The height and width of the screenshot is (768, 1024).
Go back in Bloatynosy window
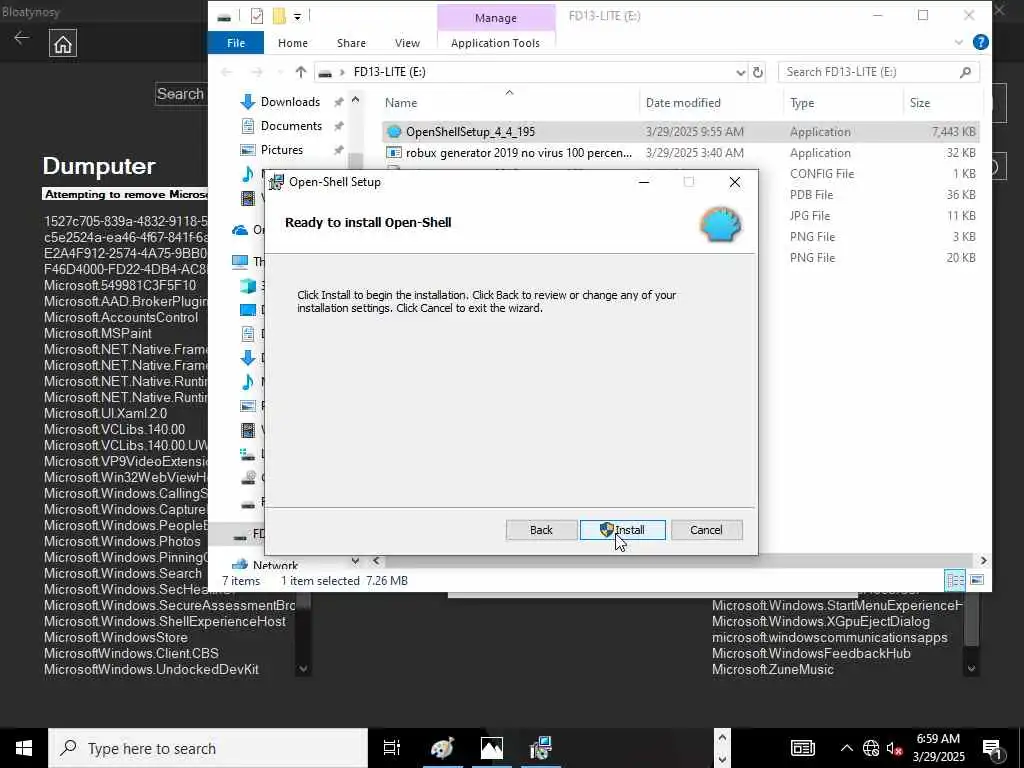(x=22, y=38)
